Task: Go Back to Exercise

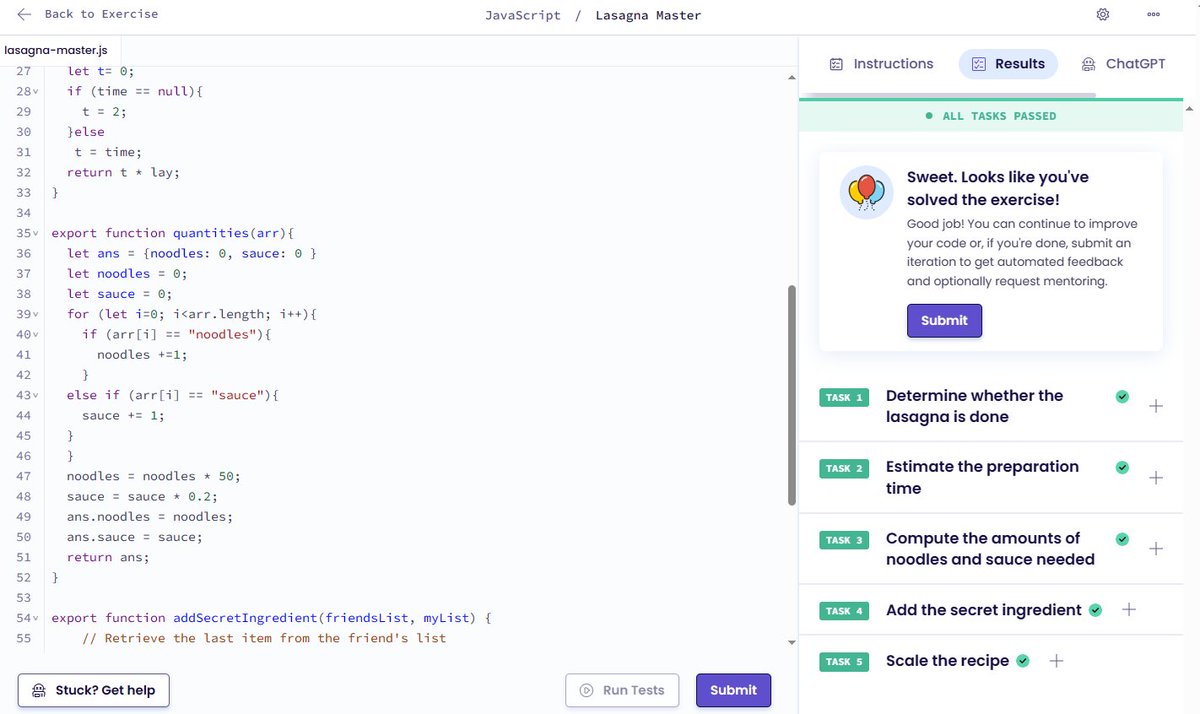Action: [x=88, y=14]
